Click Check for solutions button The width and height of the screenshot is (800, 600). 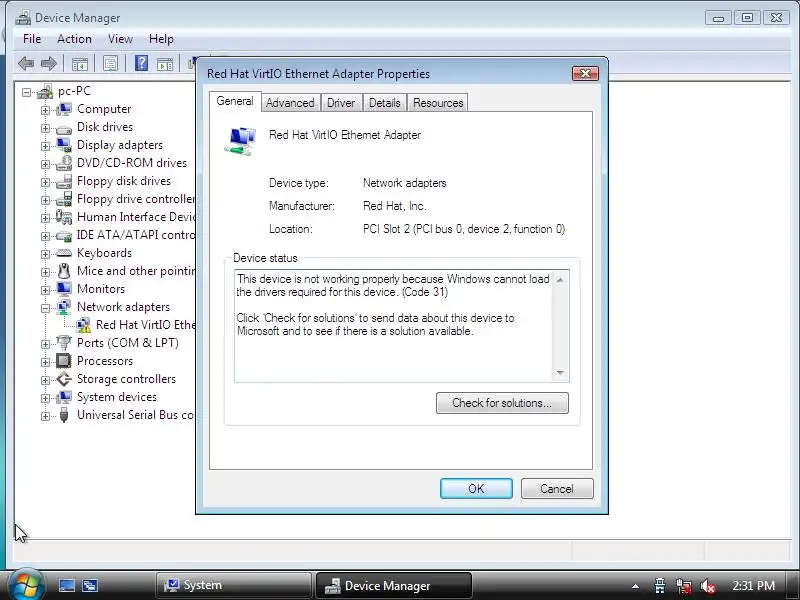pos(502,403)
